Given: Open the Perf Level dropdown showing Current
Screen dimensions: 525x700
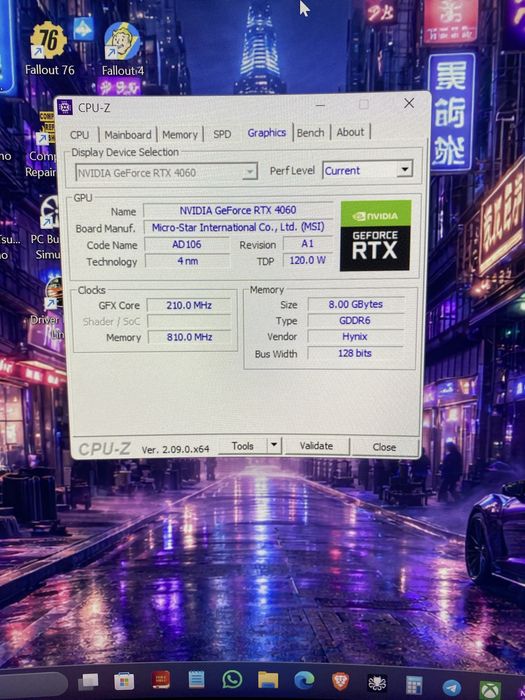Looking at the screenshot, I should coord(367,170).
